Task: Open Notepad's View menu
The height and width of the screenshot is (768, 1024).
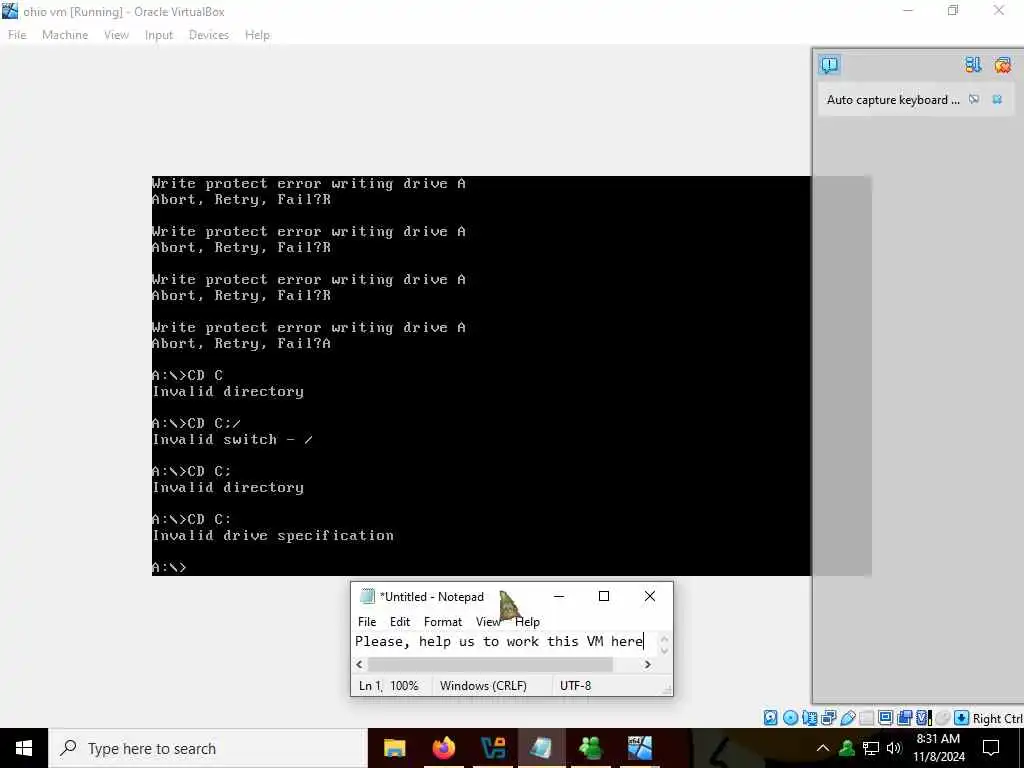Action: tap(487, 622)
